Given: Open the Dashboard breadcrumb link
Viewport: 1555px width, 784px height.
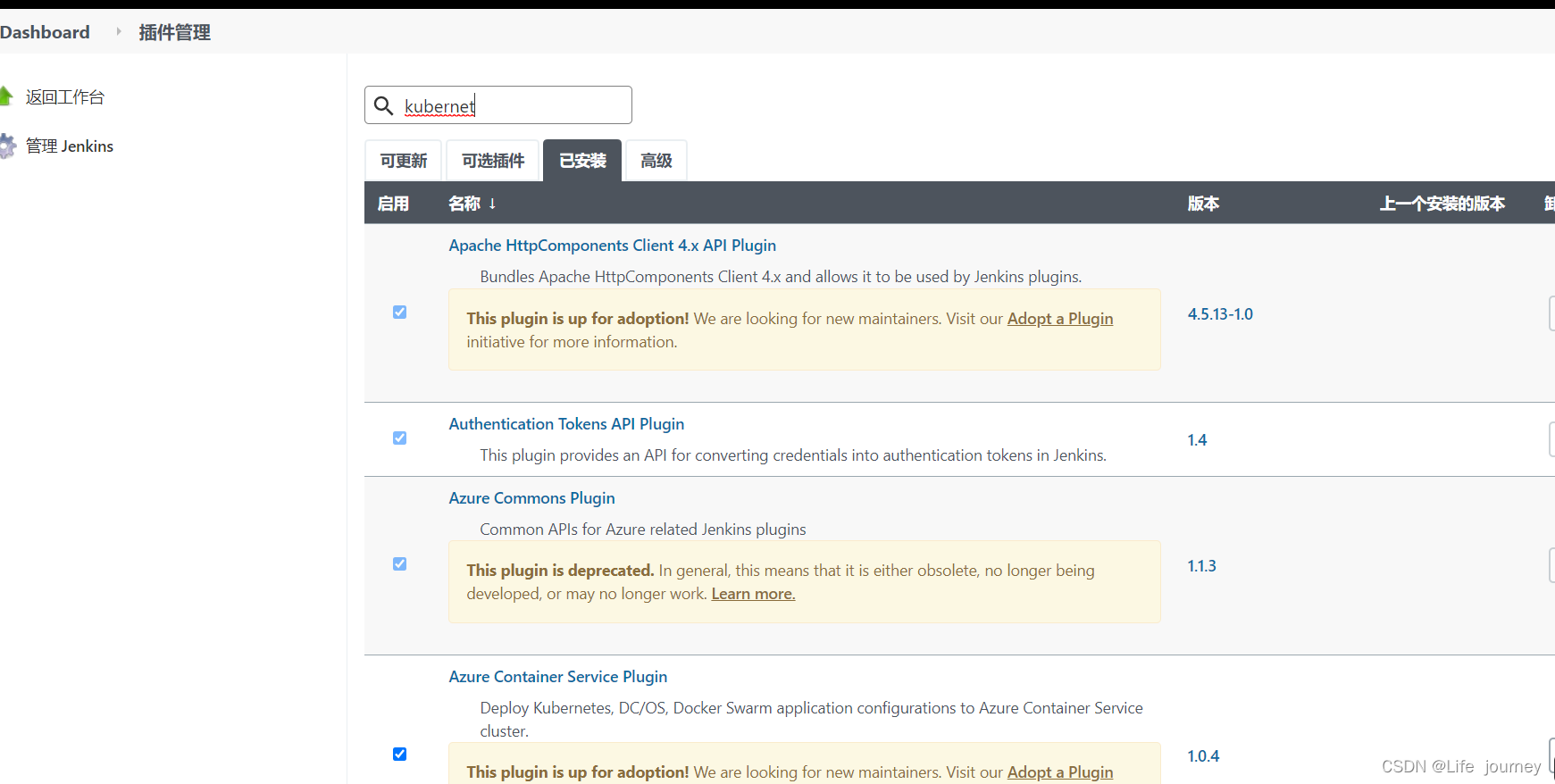Looking at the screenshot, I should click(45, 32).
